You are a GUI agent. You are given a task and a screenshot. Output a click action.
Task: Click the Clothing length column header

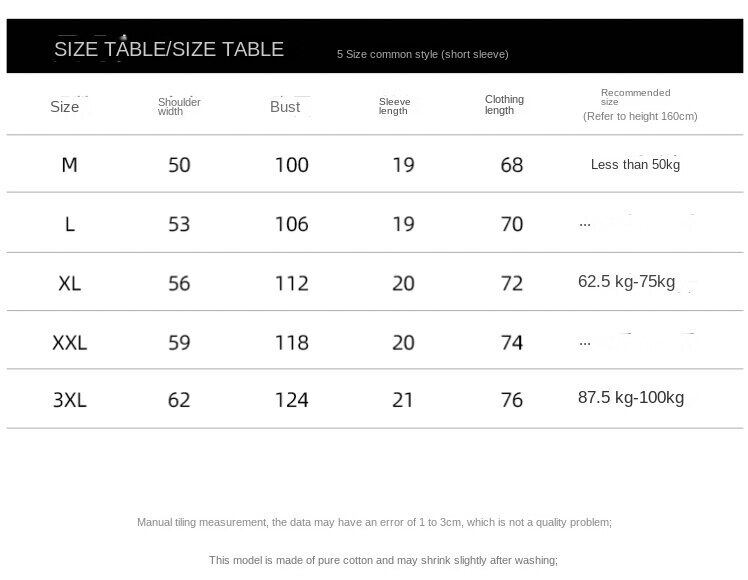[x=504, y=104]
